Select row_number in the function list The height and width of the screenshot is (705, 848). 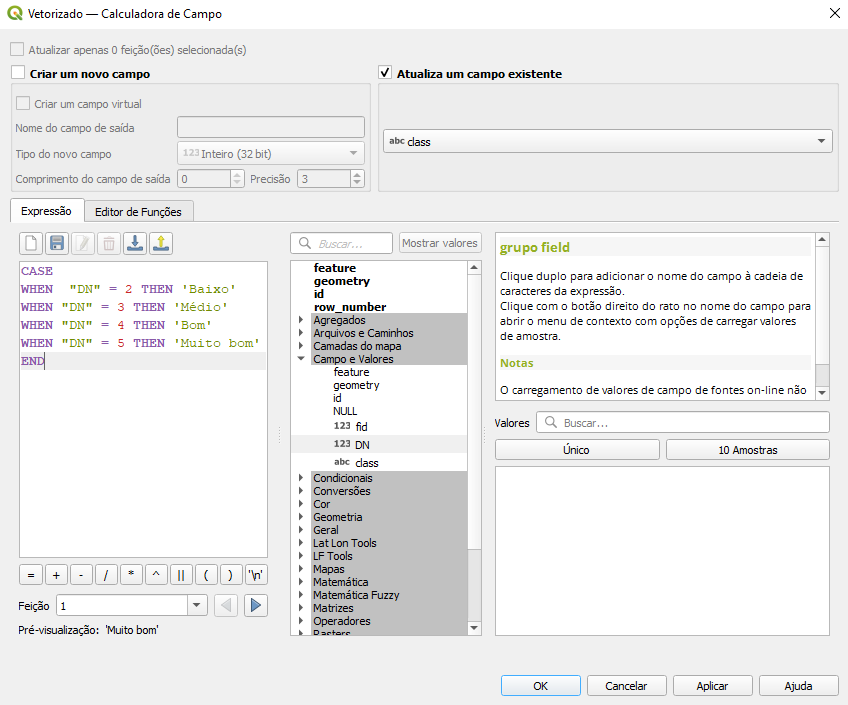tap(349, 307)
